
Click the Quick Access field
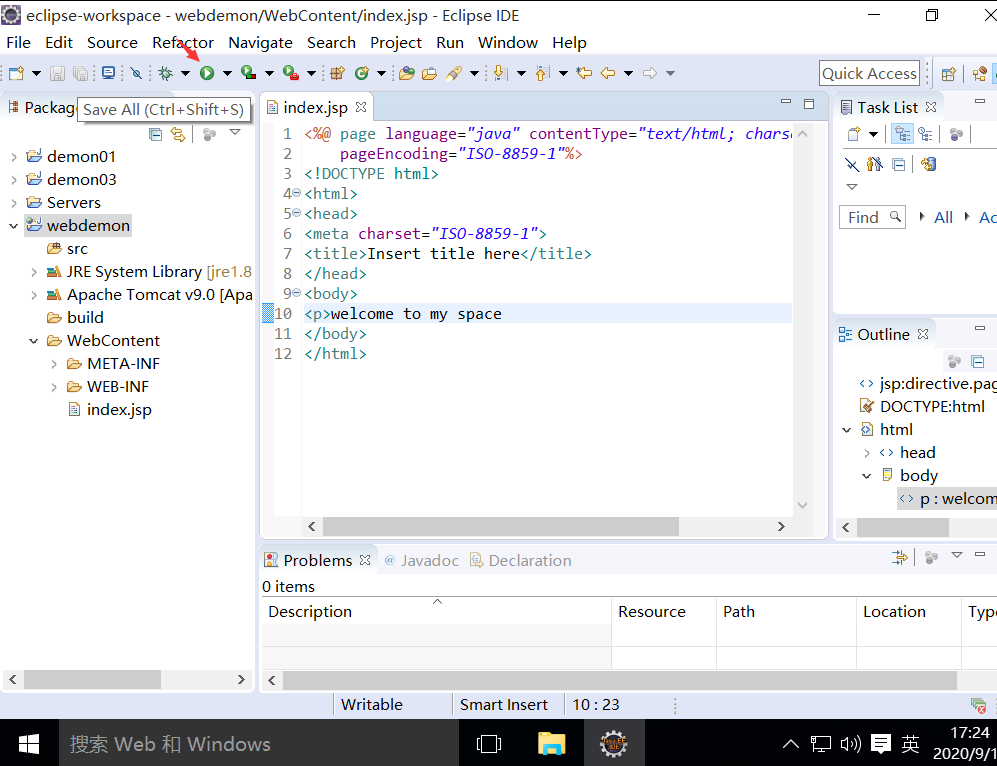coord(869,74)
